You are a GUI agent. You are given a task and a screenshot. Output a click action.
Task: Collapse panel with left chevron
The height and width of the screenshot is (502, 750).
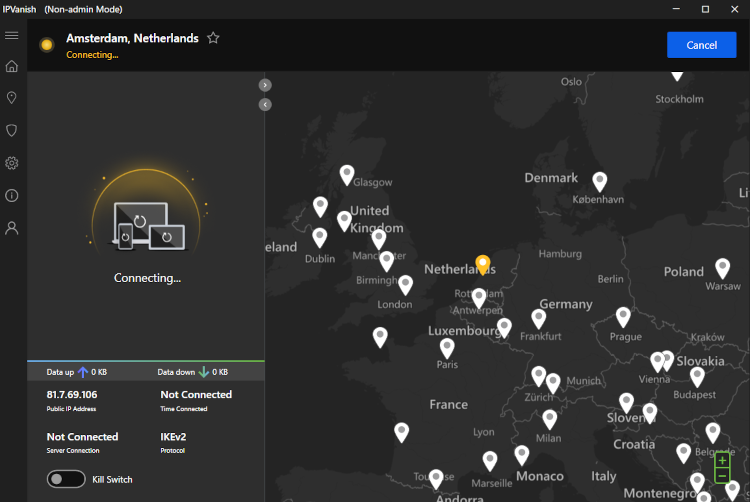click(x=265, y=105)
